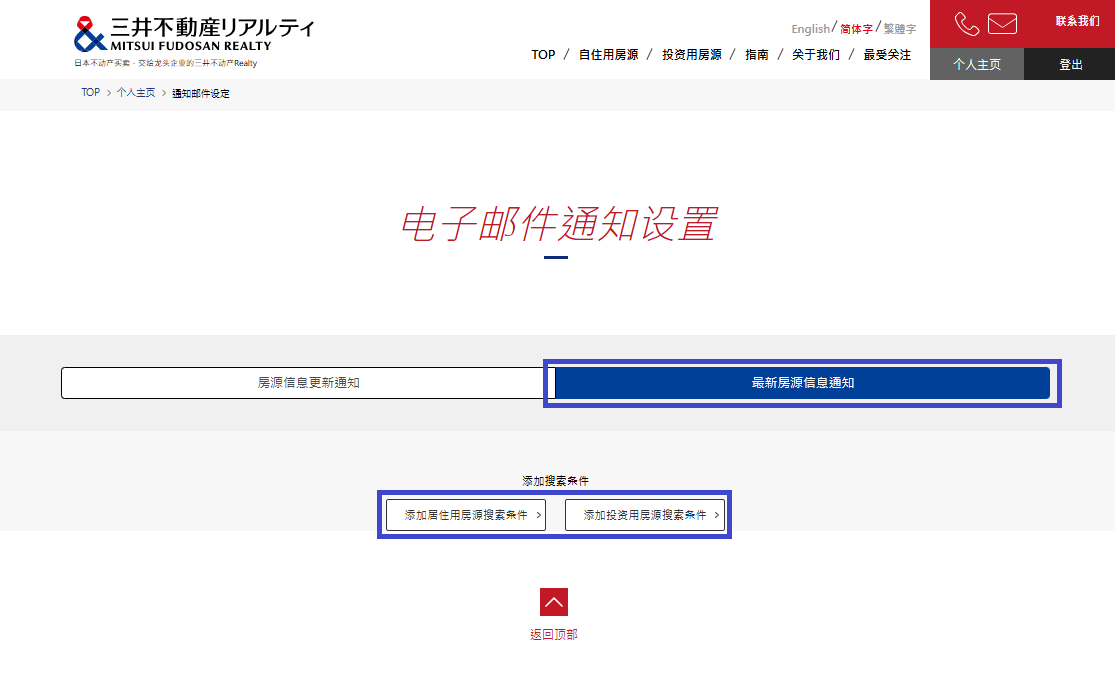Select 简体字 language option
Image resolution: width=1115 pixels, height=696 pixels.
(x=856, y=29)
